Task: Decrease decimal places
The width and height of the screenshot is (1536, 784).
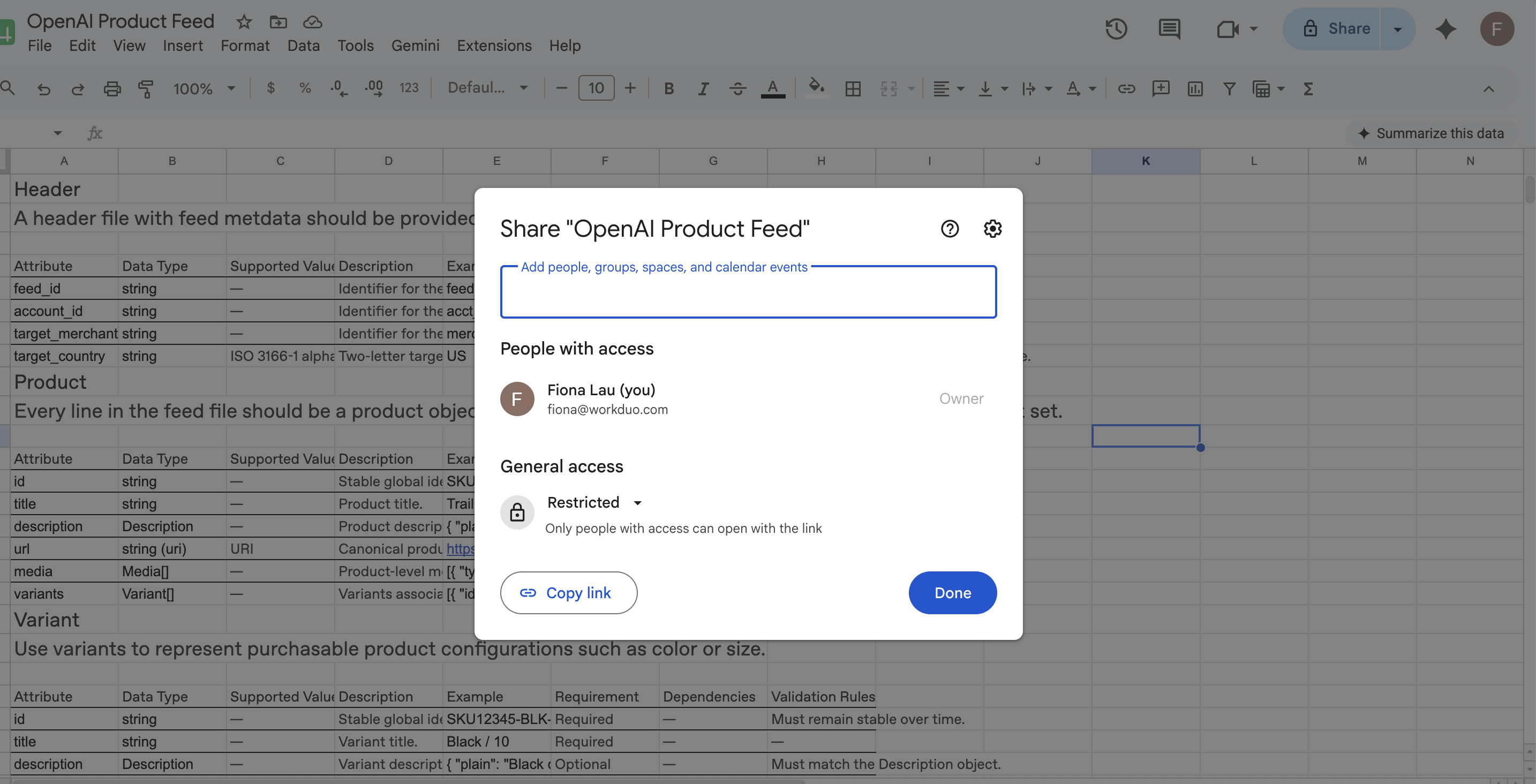Action: pos(338,88)
